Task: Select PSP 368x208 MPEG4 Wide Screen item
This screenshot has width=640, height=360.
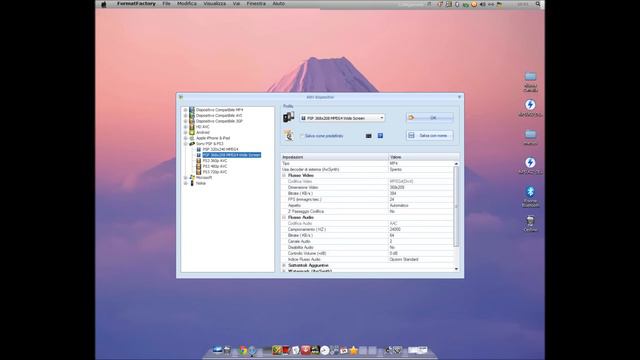Action: 231,155
